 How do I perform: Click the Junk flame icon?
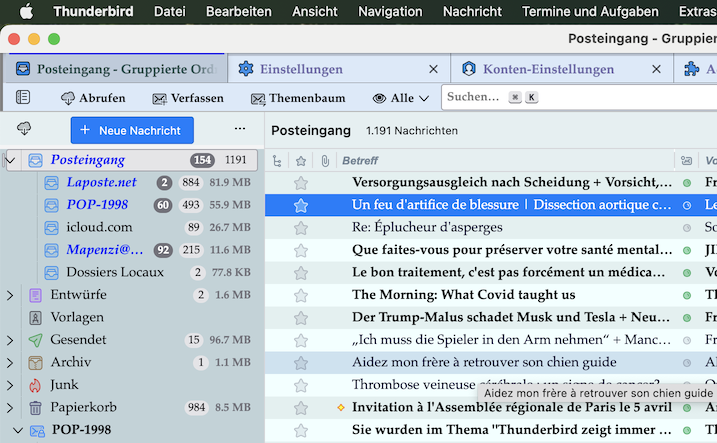tap(35, 385)
